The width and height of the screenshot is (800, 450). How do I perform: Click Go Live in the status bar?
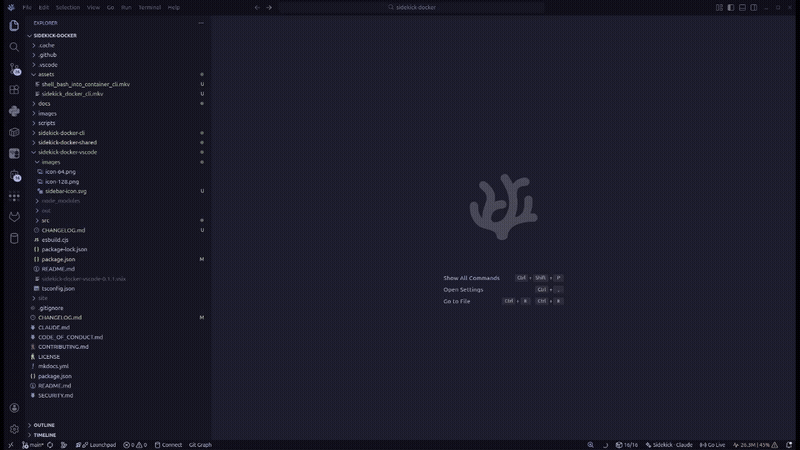(x=712, y=445)
